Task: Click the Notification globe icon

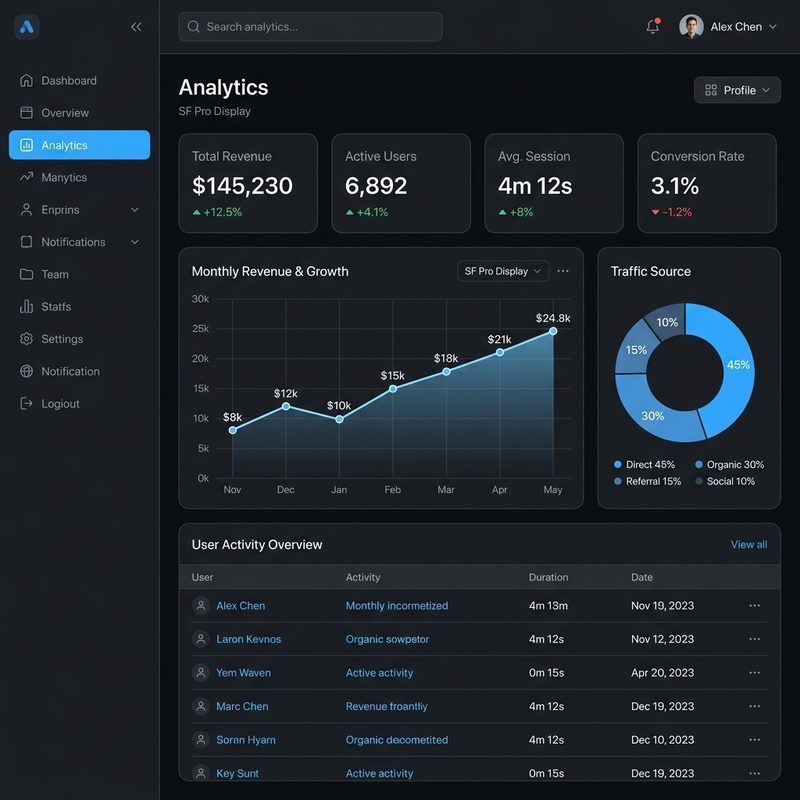Action: pyautogui.click(x=26, y=371)
